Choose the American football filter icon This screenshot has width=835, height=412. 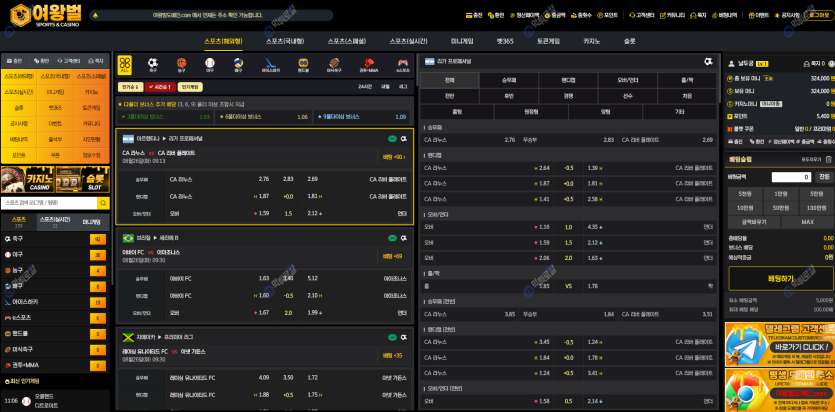335,66
